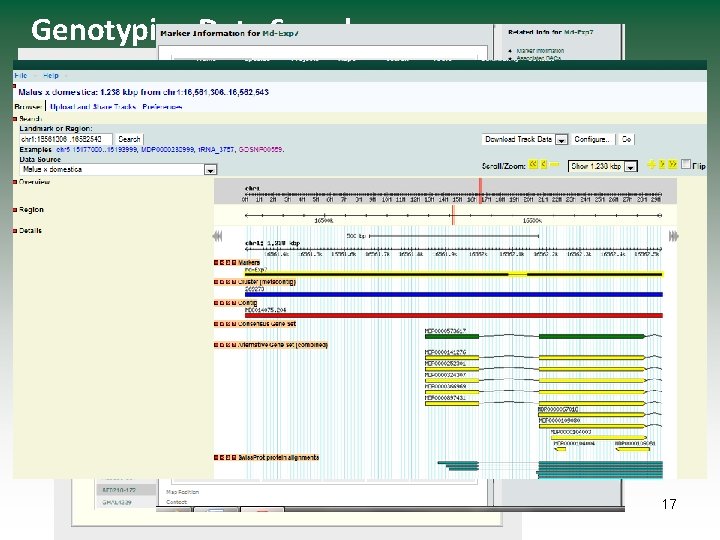Image resolution: width=720 pixels, height=540 pixels.
Task: Collapse the Contig track
Action: pos(216,303)
